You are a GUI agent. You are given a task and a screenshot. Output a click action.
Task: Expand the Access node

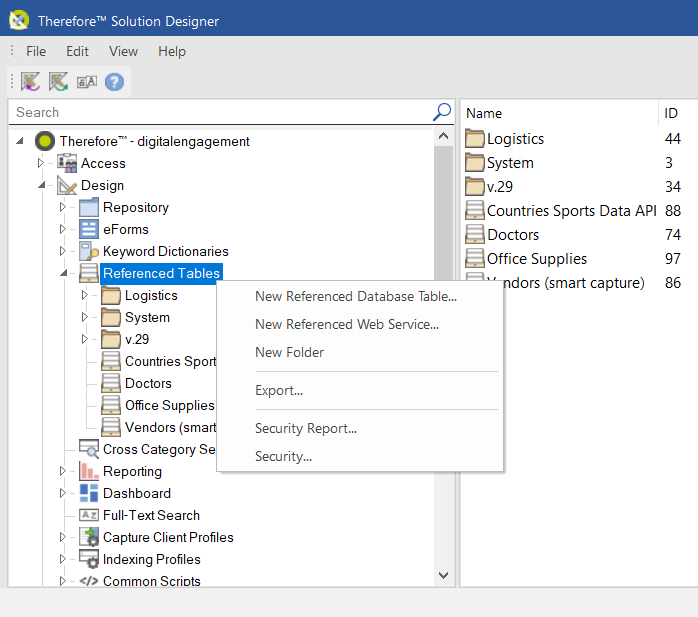click(41, 163)
